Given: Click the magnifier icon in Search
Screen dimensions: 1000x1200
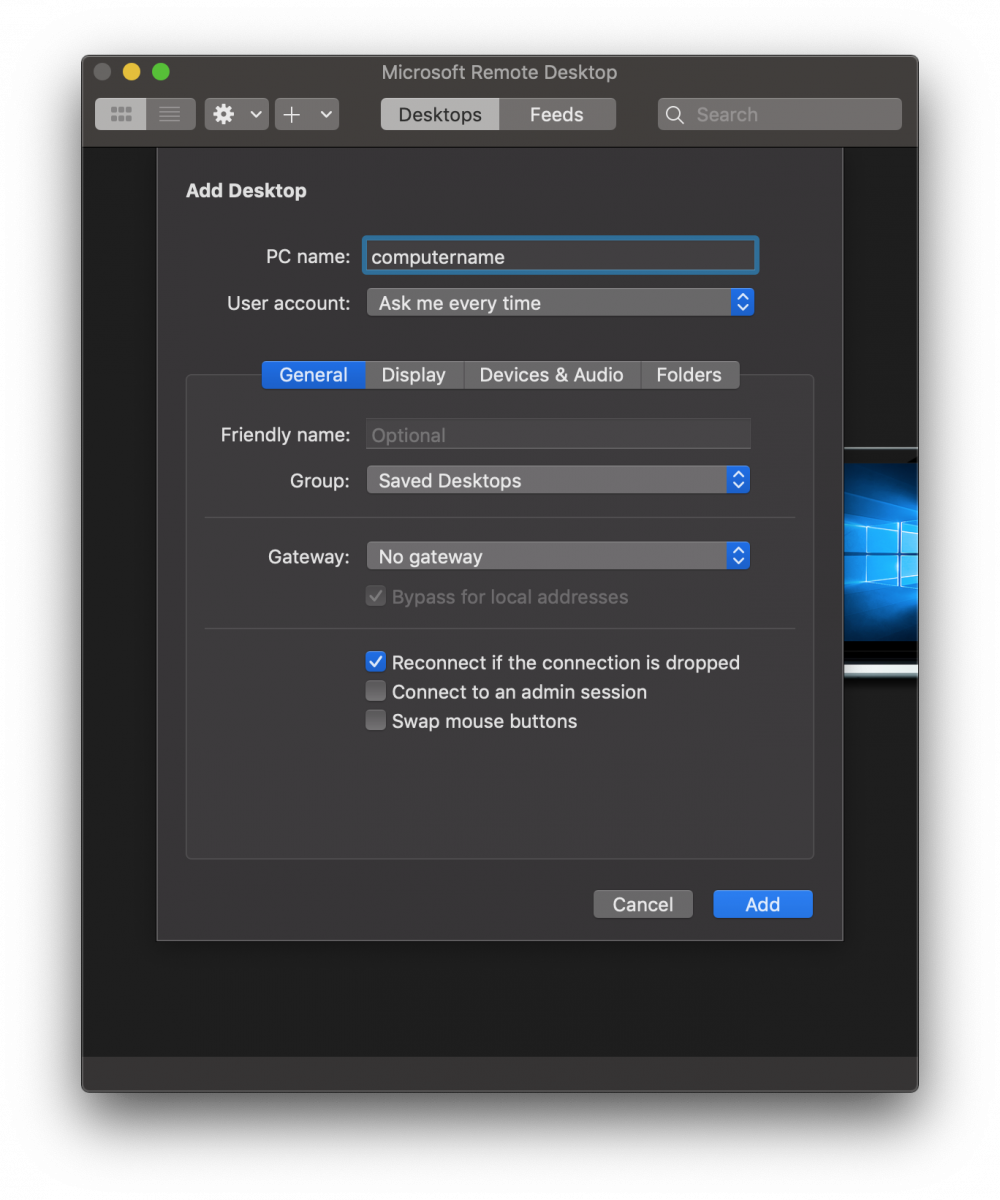Looking at the screenshot, I should click(x=675, y=115).
